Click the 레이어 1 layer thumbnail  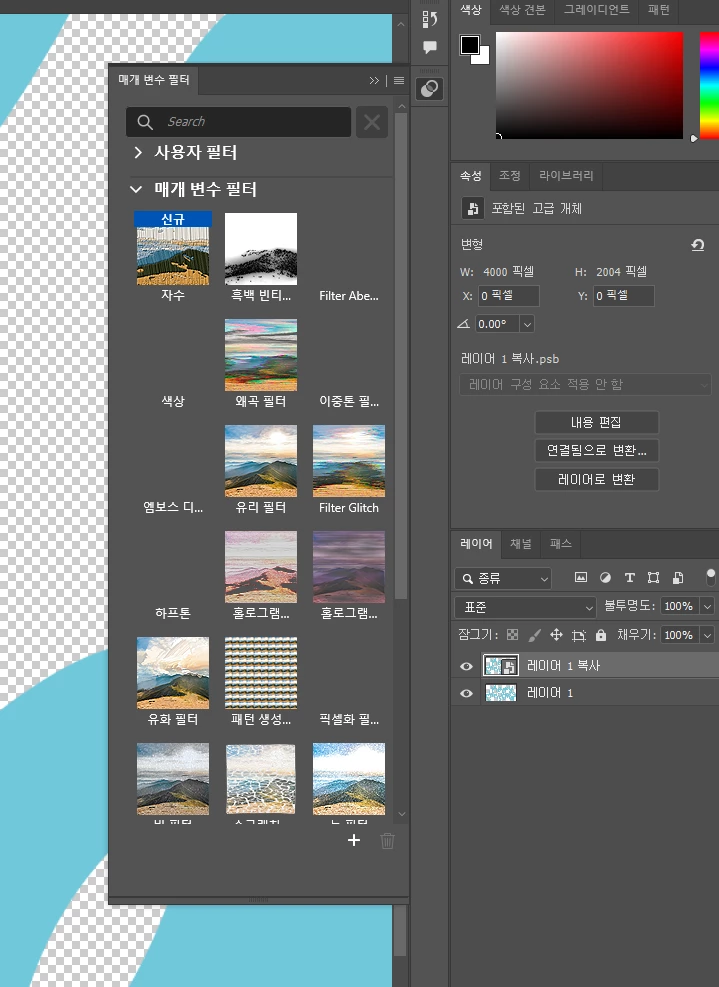coord(501,693)
